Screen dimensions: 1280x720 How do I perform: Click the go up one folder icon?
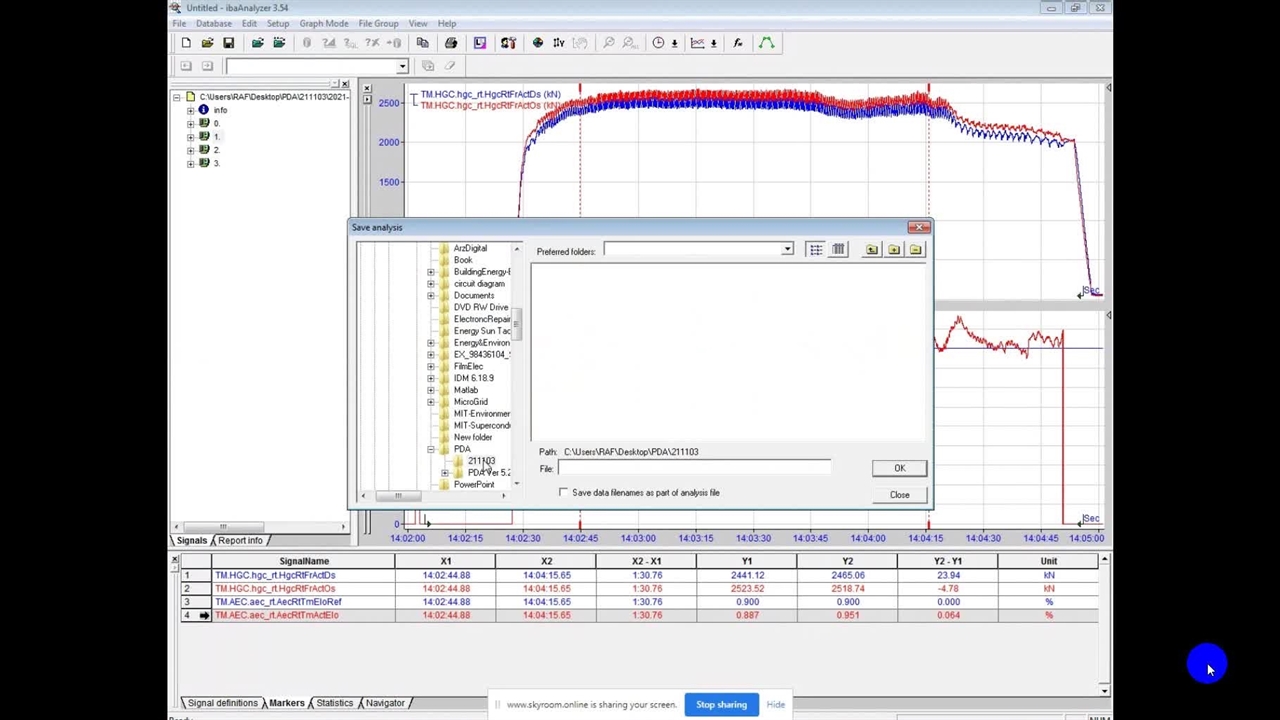click(872, 250)
